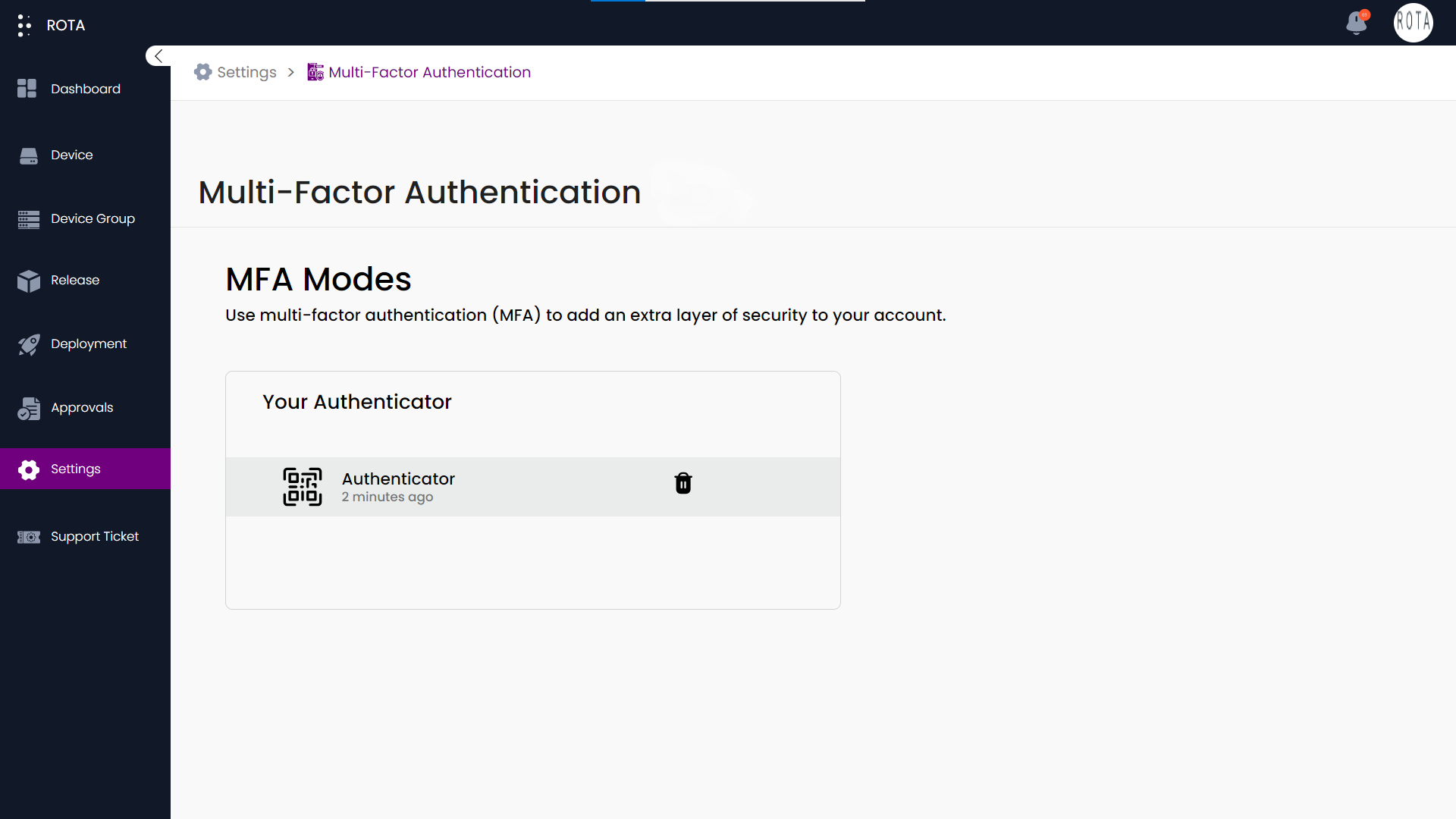Click the Device Group rack icon
The height and width of the screenshot is (819, 1456).
tap(29, 219)
